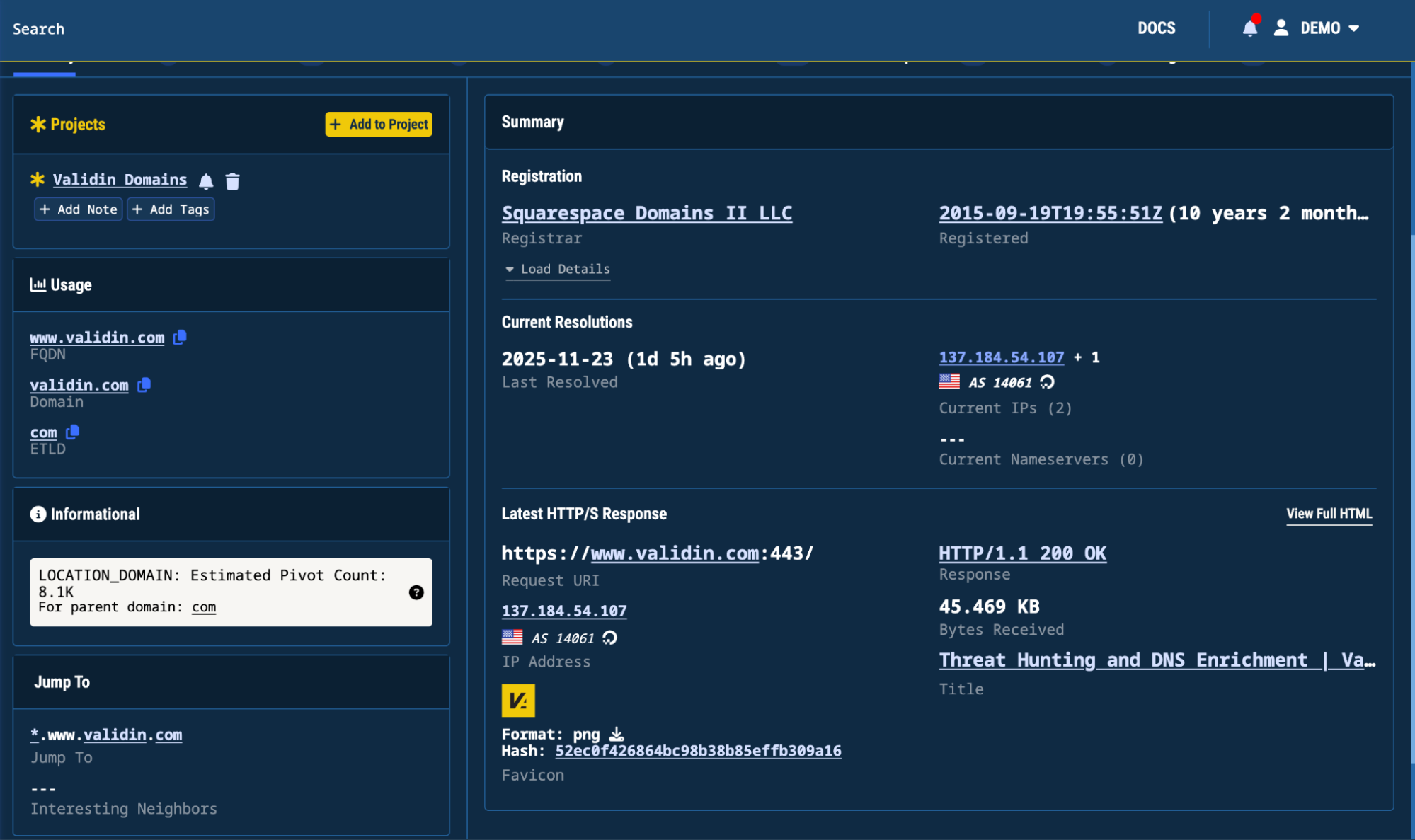Refresh AS 14061 data via refresh icon

pos(1048,382)
